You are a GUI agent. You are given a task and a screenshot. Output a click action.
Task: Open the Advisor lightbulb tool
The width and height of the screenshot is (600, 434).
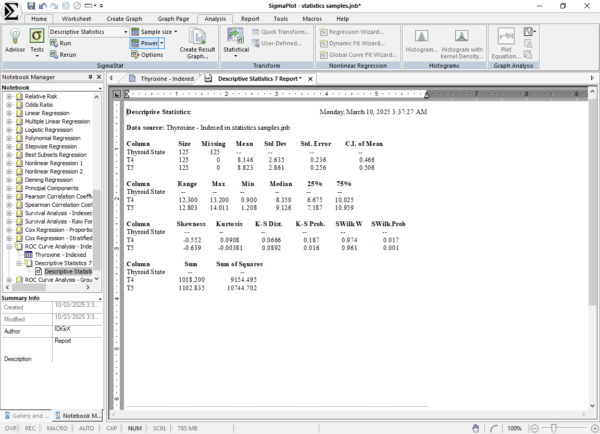(x=15, y=41)
